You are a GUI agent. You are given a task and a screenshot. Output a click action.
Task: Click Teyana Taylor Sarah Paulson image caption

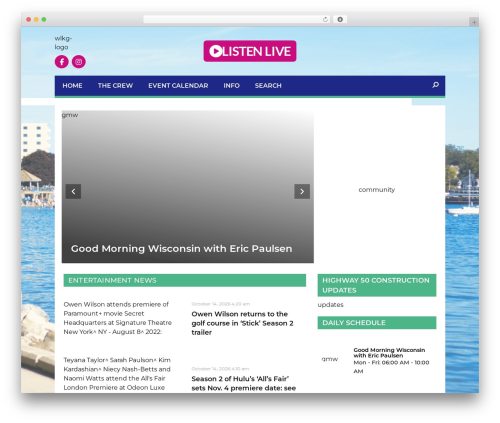(x=117, y=374)
